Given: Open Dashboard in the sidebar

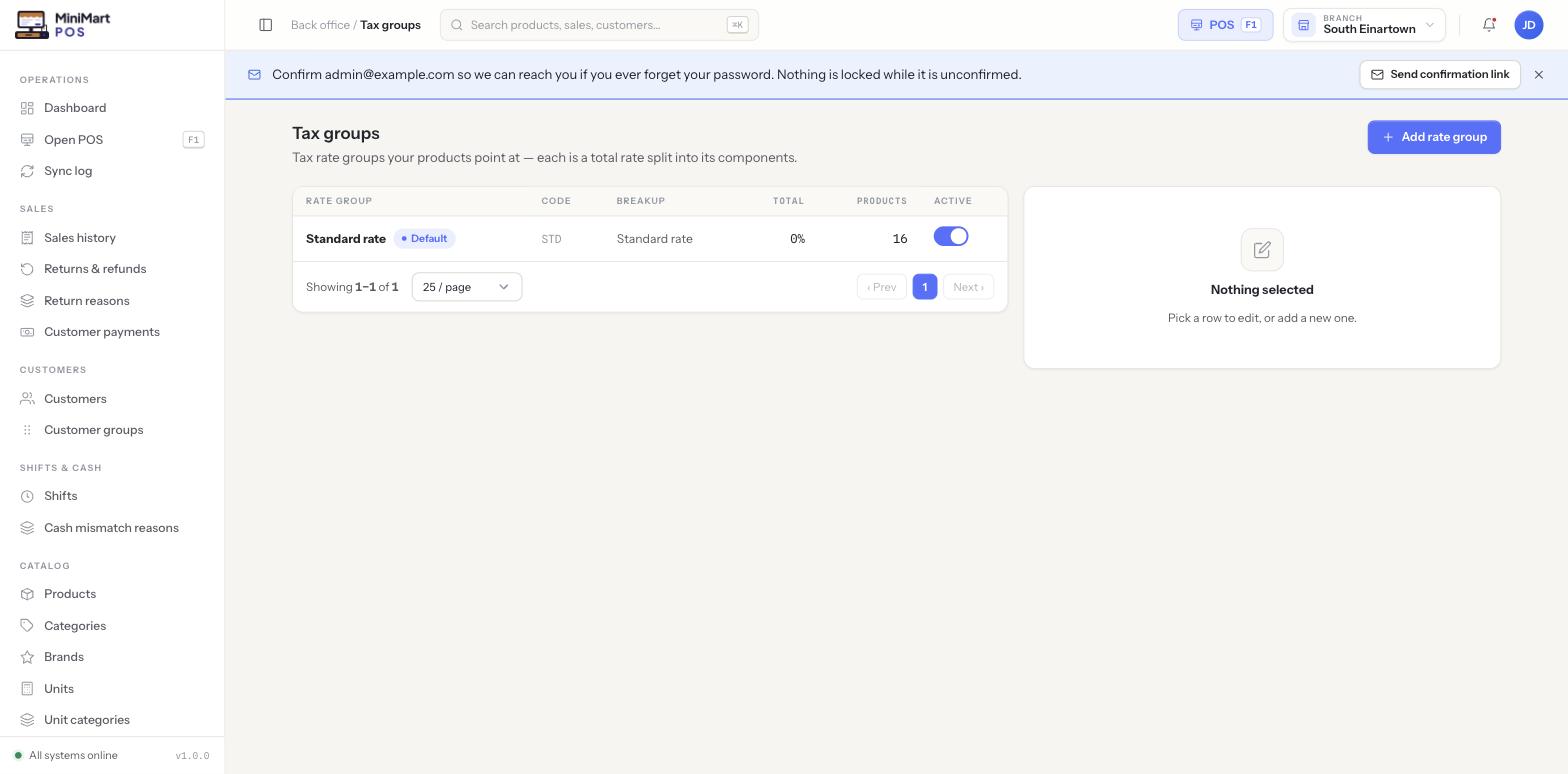Looking at the screenshot, I should (x=112, y=108).
